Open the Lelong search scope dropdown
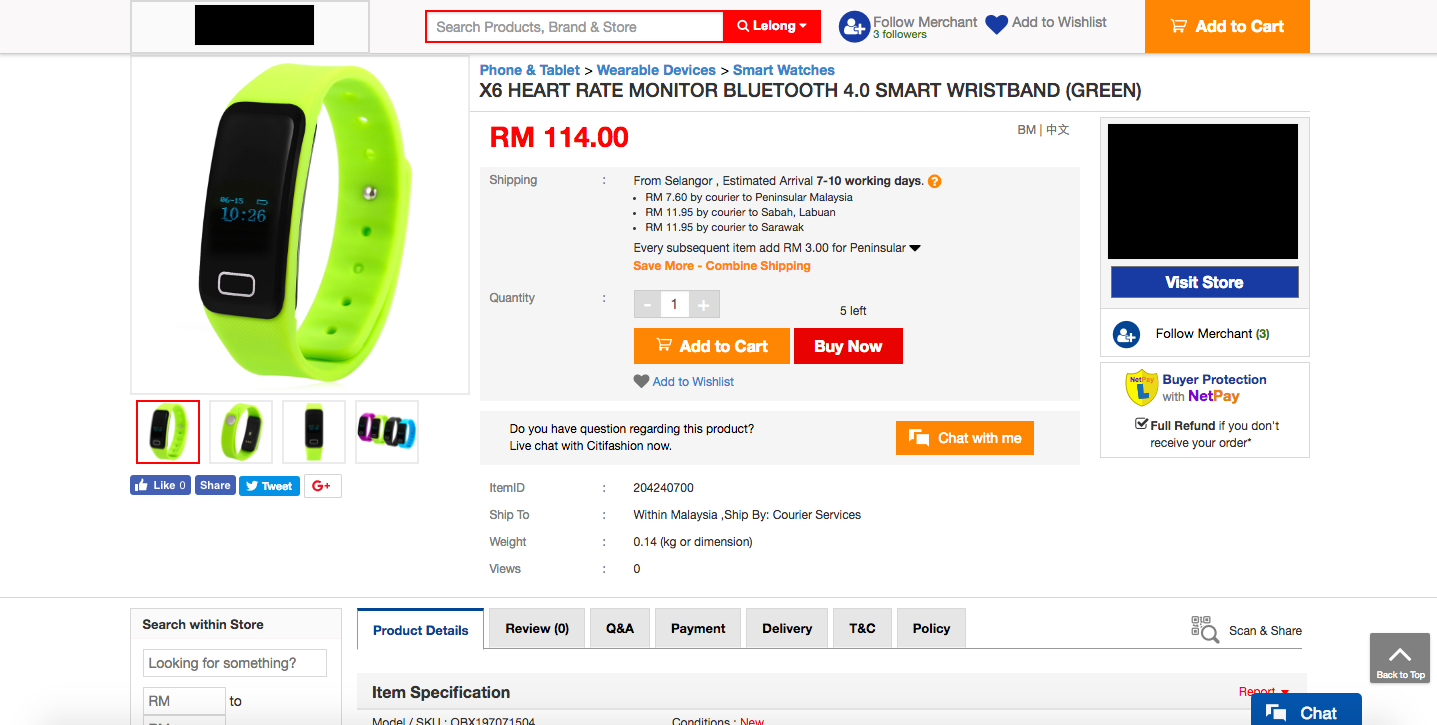Screen dimensions: 1437x725 (772, 26)
